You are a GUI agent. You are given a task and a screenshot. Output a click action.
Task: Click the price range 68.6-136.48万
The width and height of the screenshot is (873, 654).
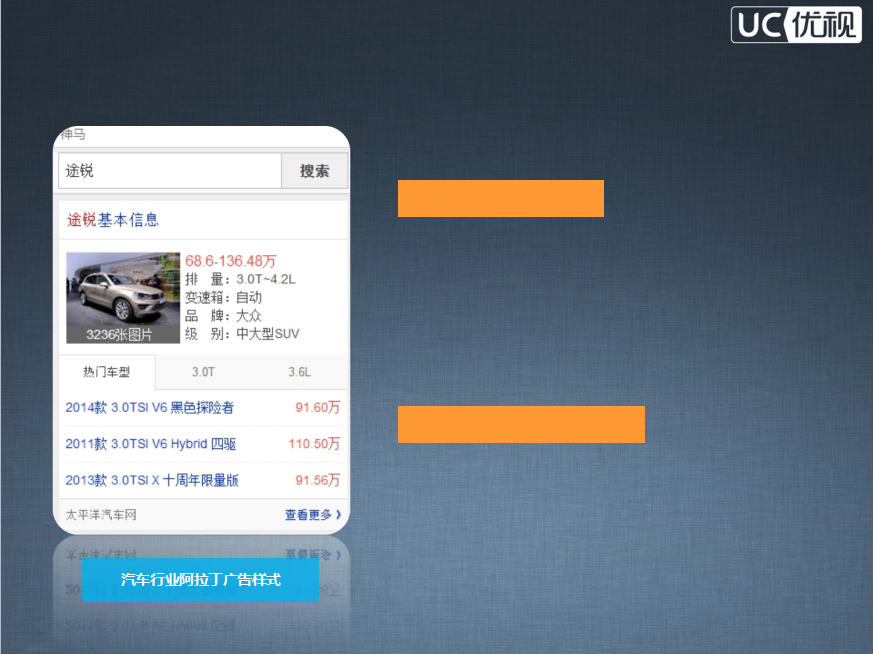coord(230,260)
